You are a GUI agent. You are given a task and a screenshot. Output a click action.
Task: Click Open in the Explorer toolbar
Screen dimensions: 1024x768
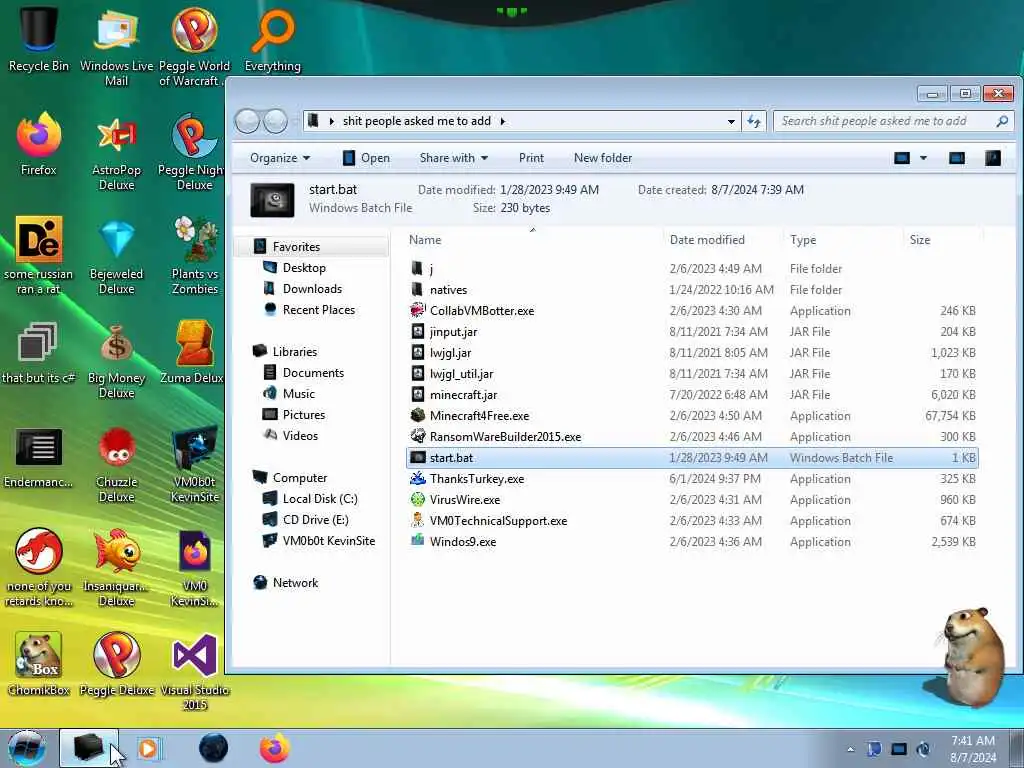[366, 158]
